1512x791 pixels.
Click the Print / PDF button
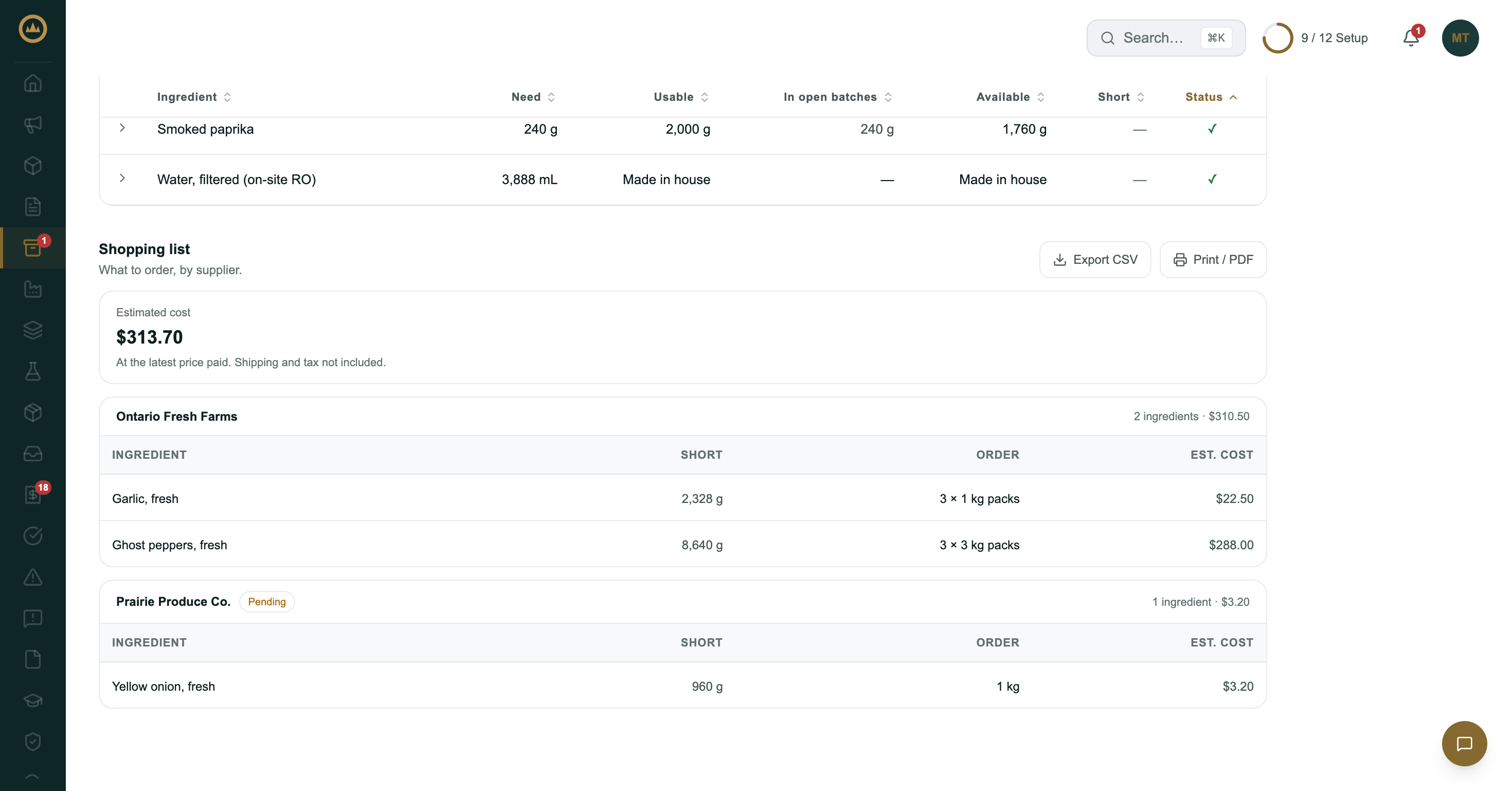point(1213,260)
